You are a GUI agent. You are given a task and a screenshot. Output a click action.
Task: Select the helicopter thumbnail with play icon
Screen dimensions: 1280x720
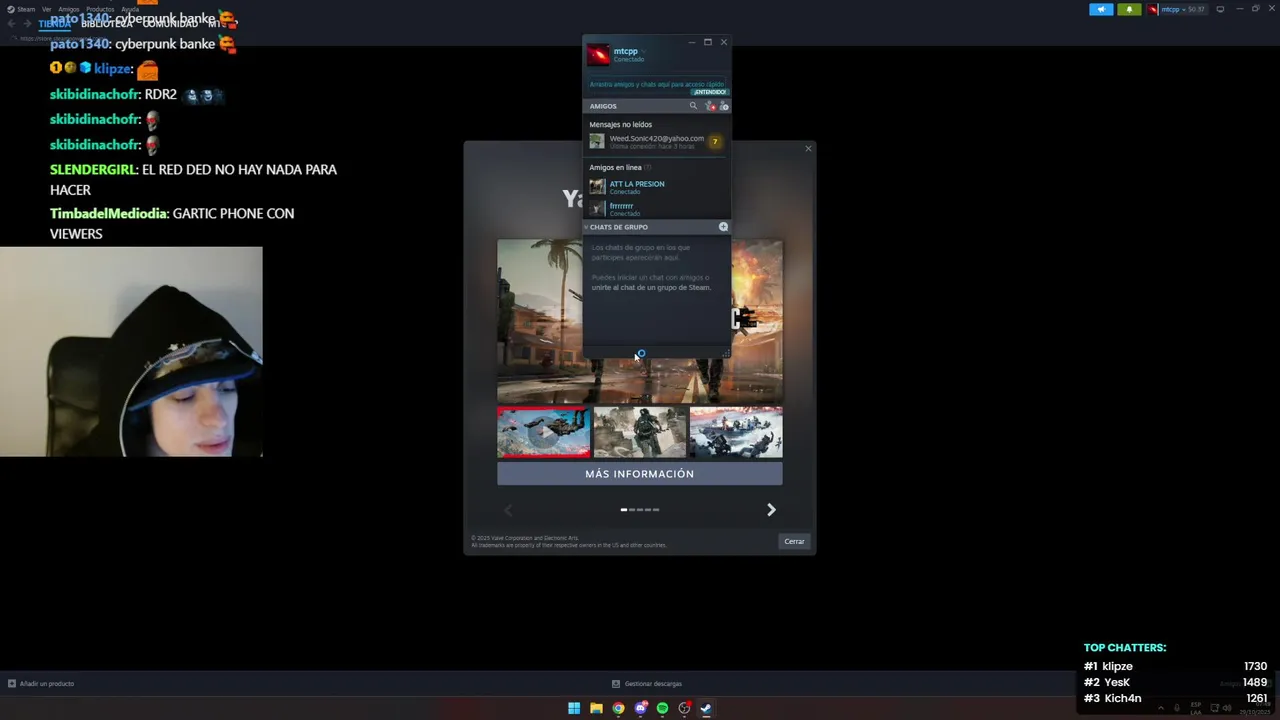544,432
